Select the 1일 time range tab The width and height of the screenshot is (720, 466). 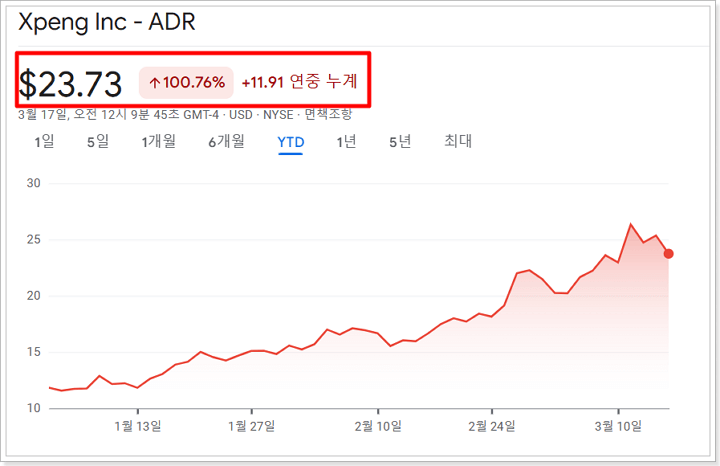(x=44, y=141)
